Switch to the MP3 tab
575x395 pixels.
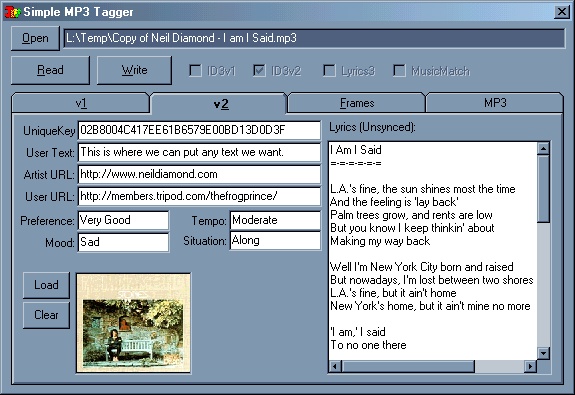click(x=494, y=103)
